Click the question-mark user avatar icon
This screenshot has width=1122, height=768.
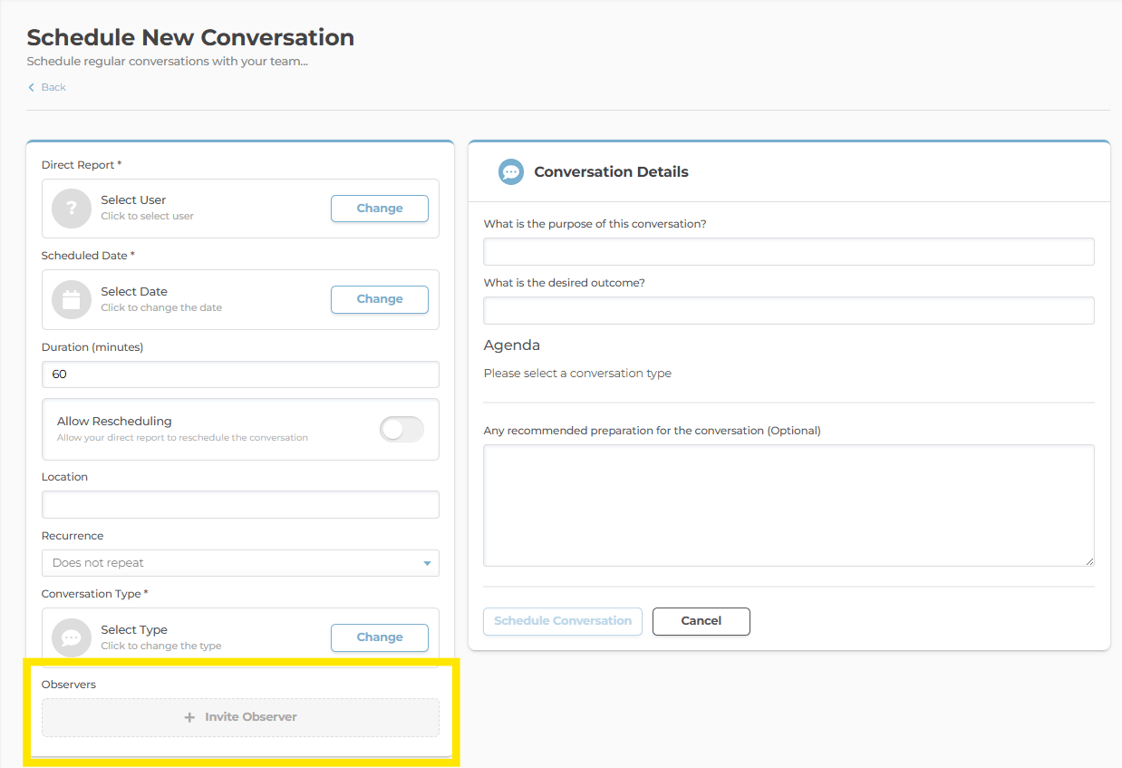coord(71,209)
